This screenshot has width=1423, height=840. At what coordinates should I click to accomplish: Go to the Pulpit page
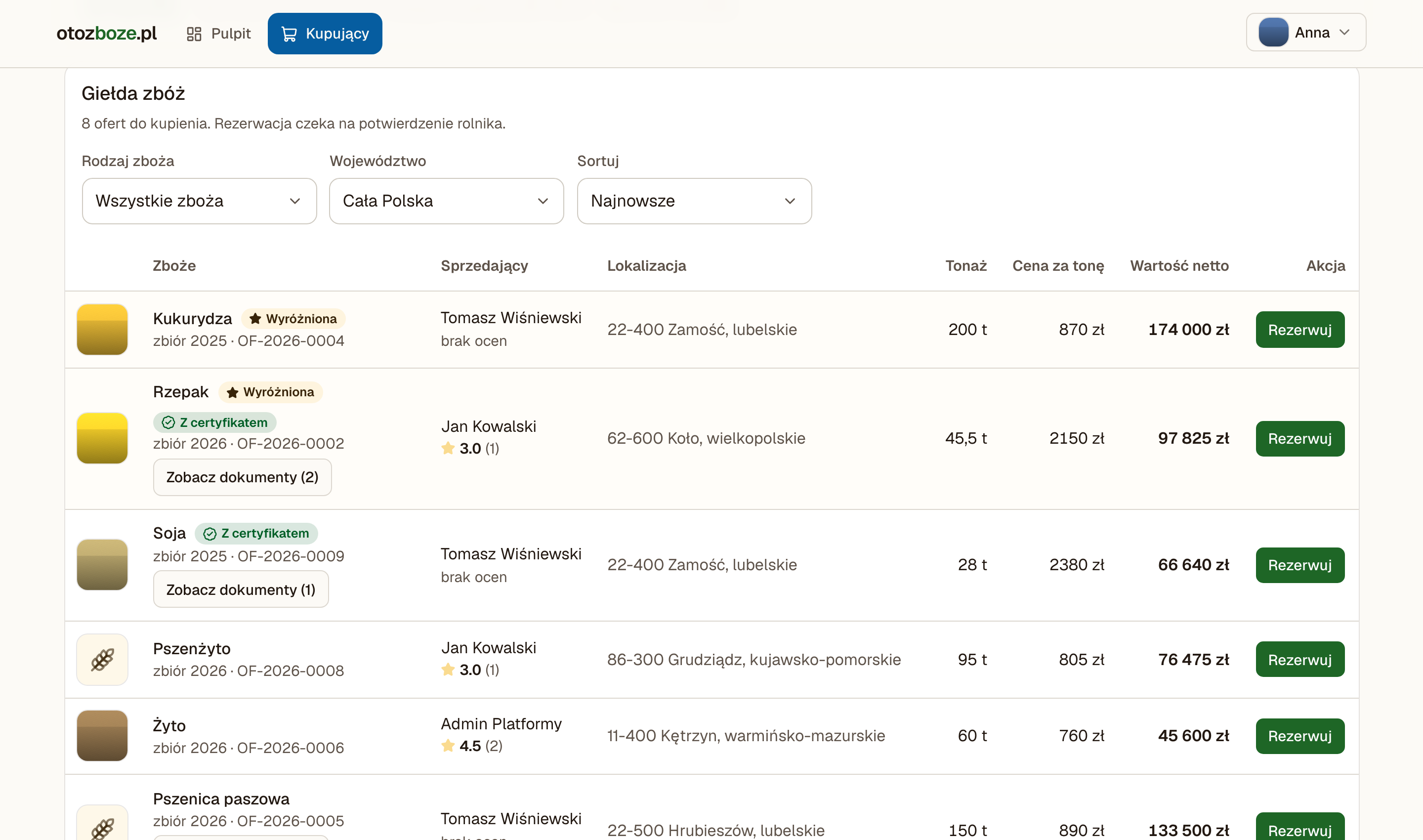218,34
